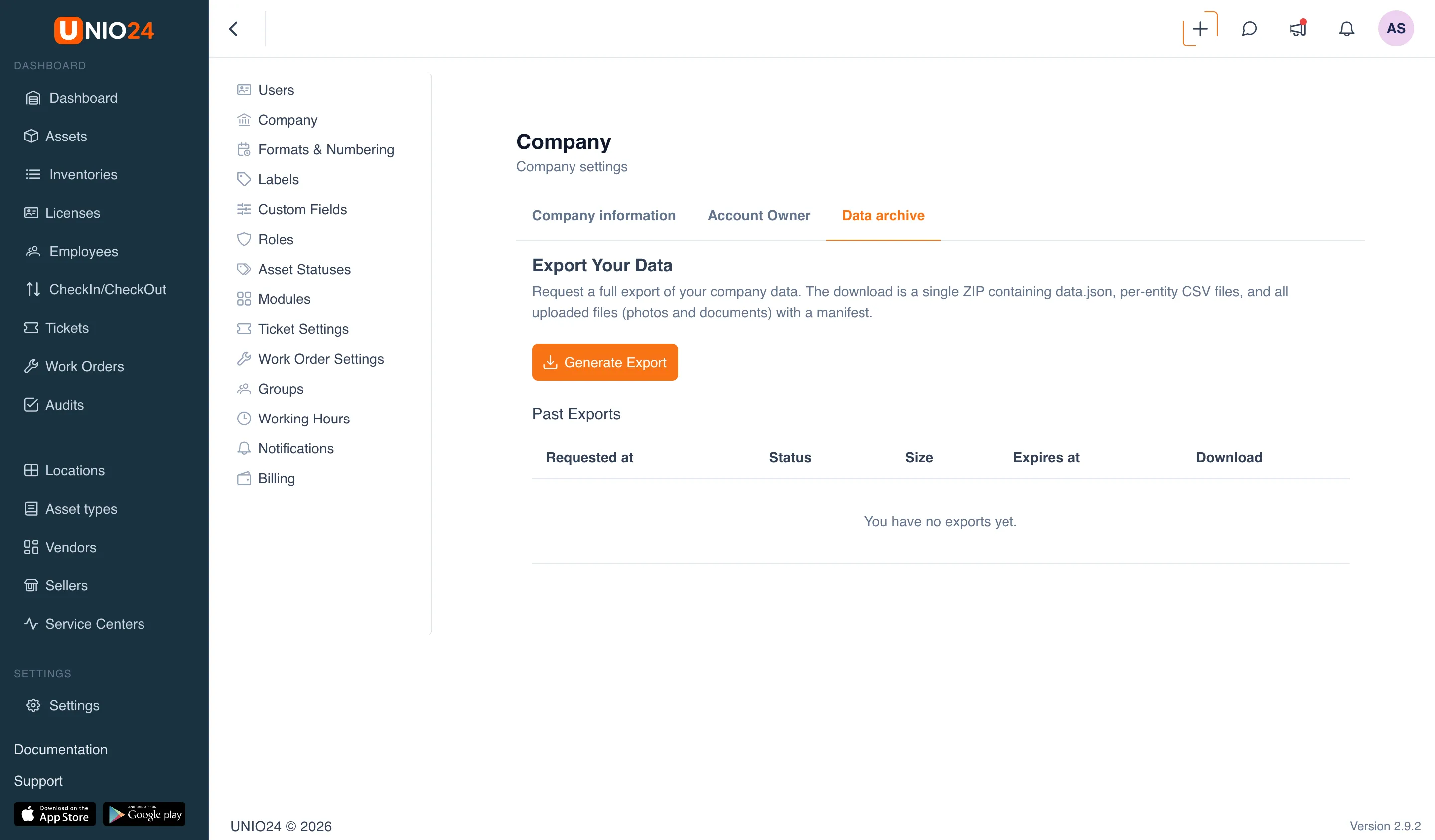The width and height of the screenshot is (1435, 840).
Task: Click the Users ID card icon
Action: (x=244, y=89)
